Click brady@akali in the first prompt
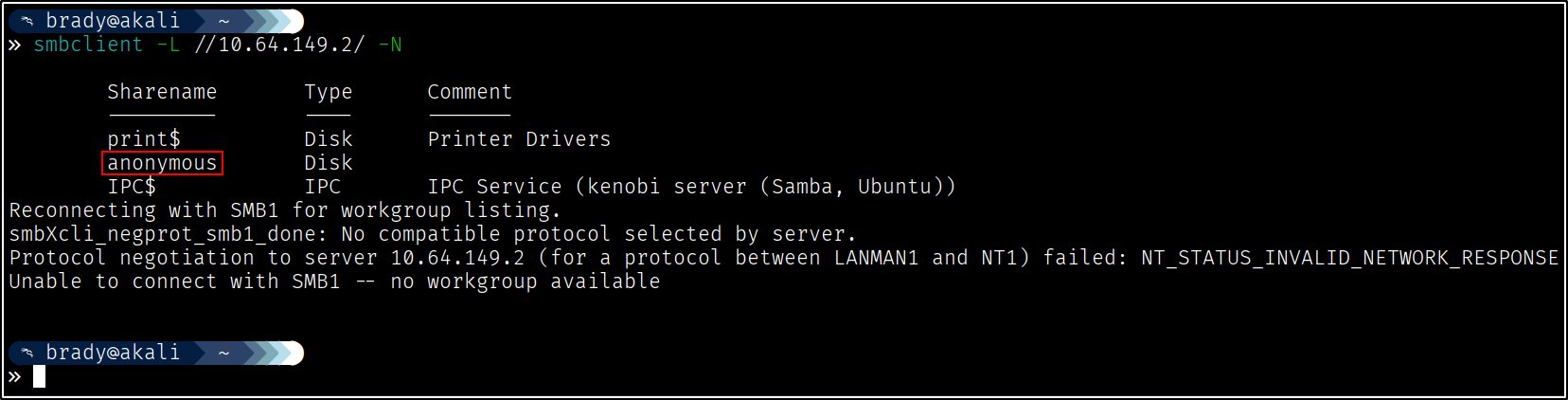Screen dimensions: 1568x400 point(113,21)
